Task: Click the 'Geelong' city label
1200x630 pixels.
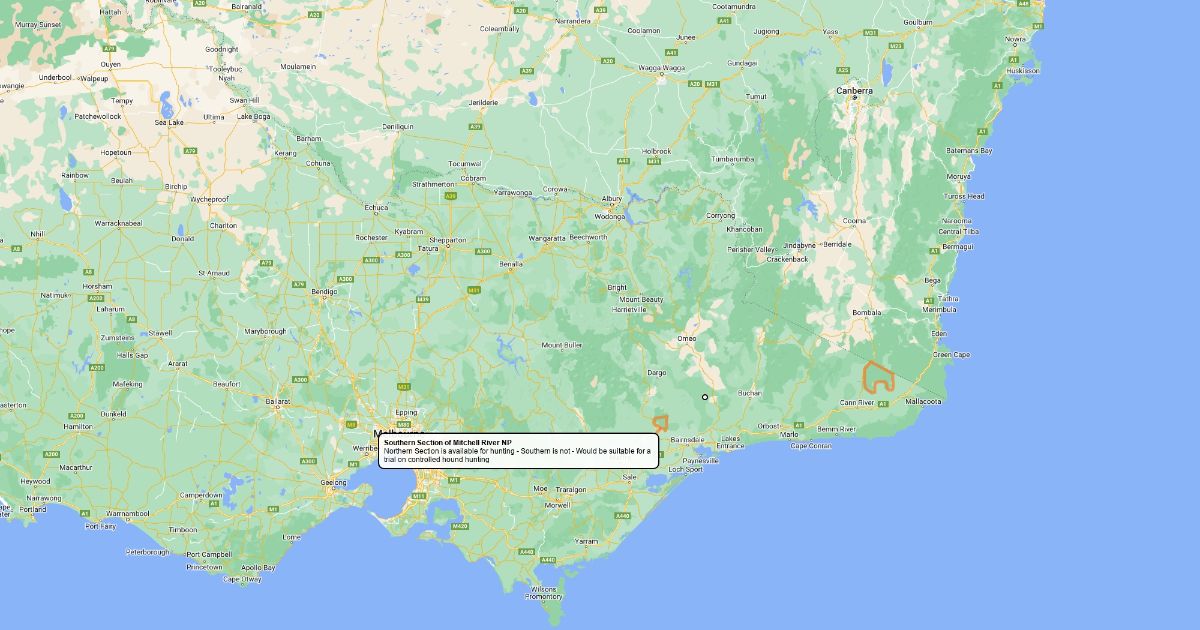Action: 334,482
